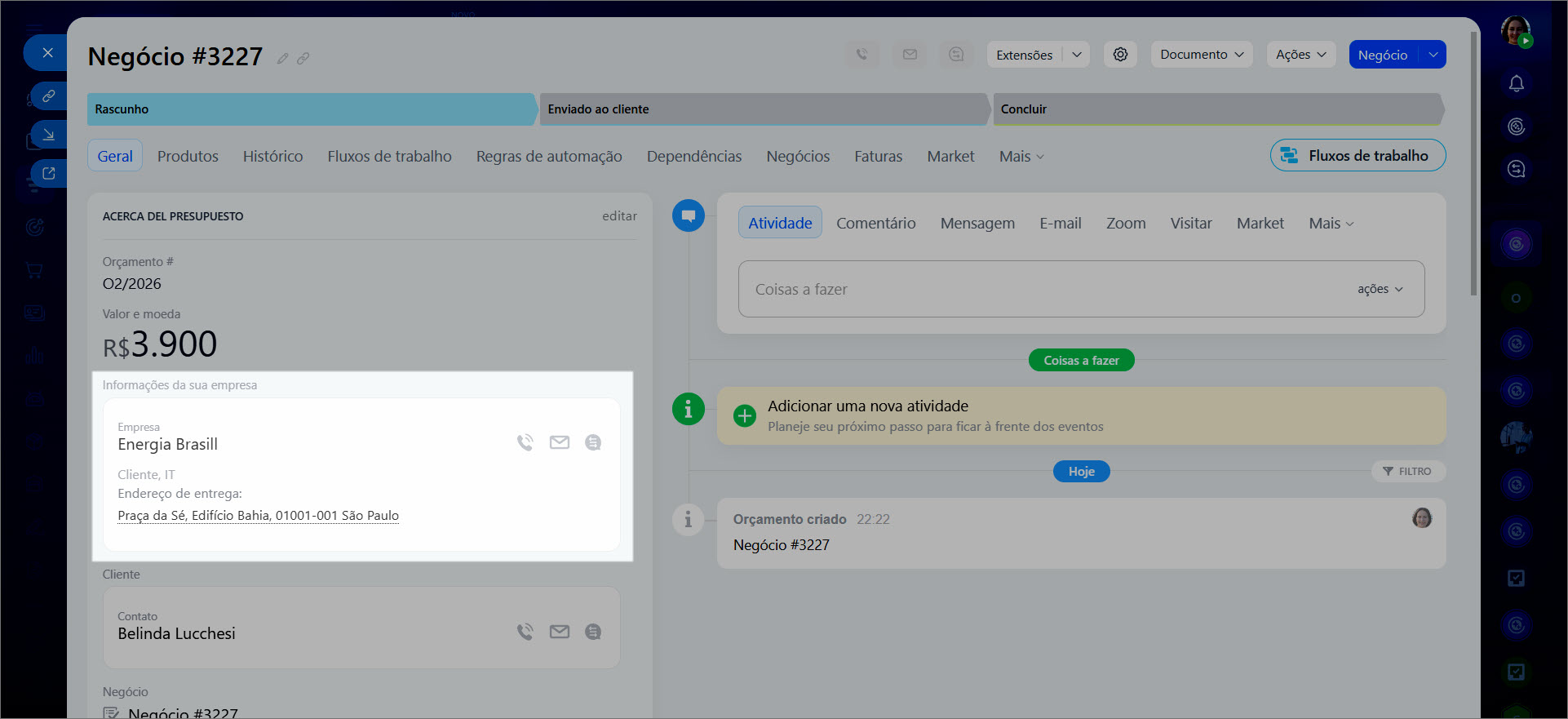1568x719 pixels.
Task: Close the panel with the X button
Action: tap(47, 53)
